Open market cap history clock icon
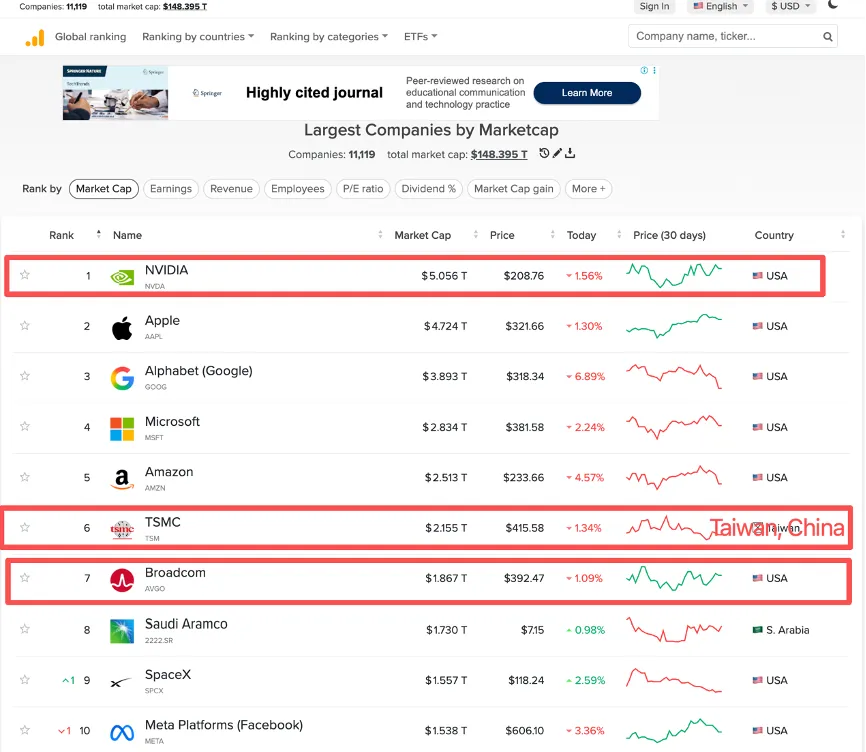Image resolution: width=866 pixels, height=752 pixels. coord(544,153)
